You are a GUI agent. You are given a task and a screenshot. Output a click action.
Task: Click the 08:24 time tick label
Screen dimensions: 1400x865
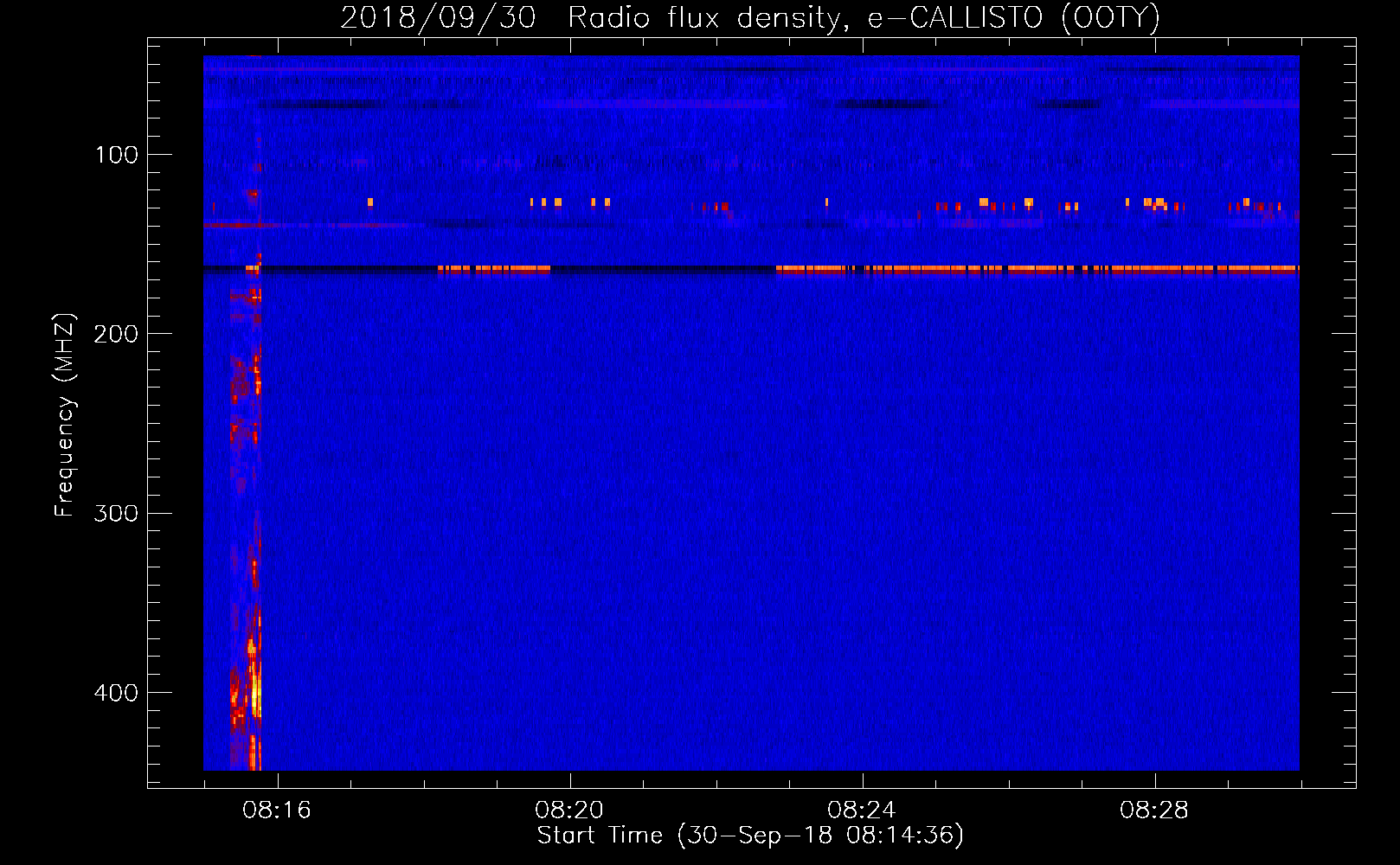862,811
